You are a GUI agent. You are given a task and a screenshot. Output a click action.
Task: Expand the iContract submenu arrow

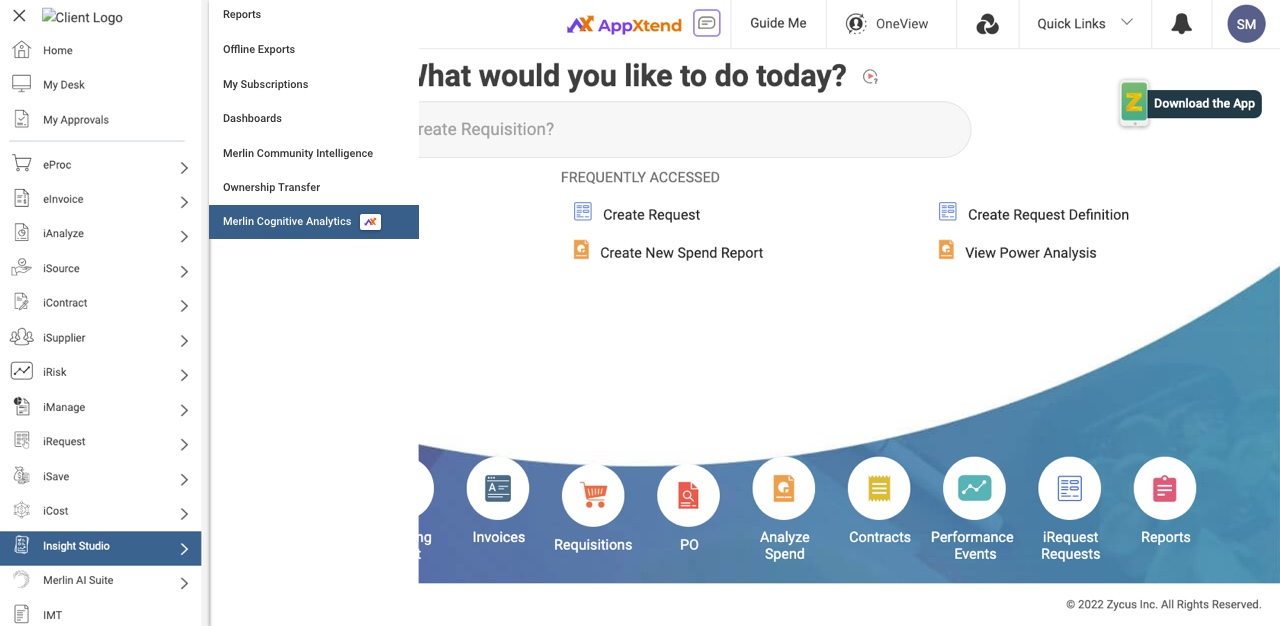(x=184, y=305)
